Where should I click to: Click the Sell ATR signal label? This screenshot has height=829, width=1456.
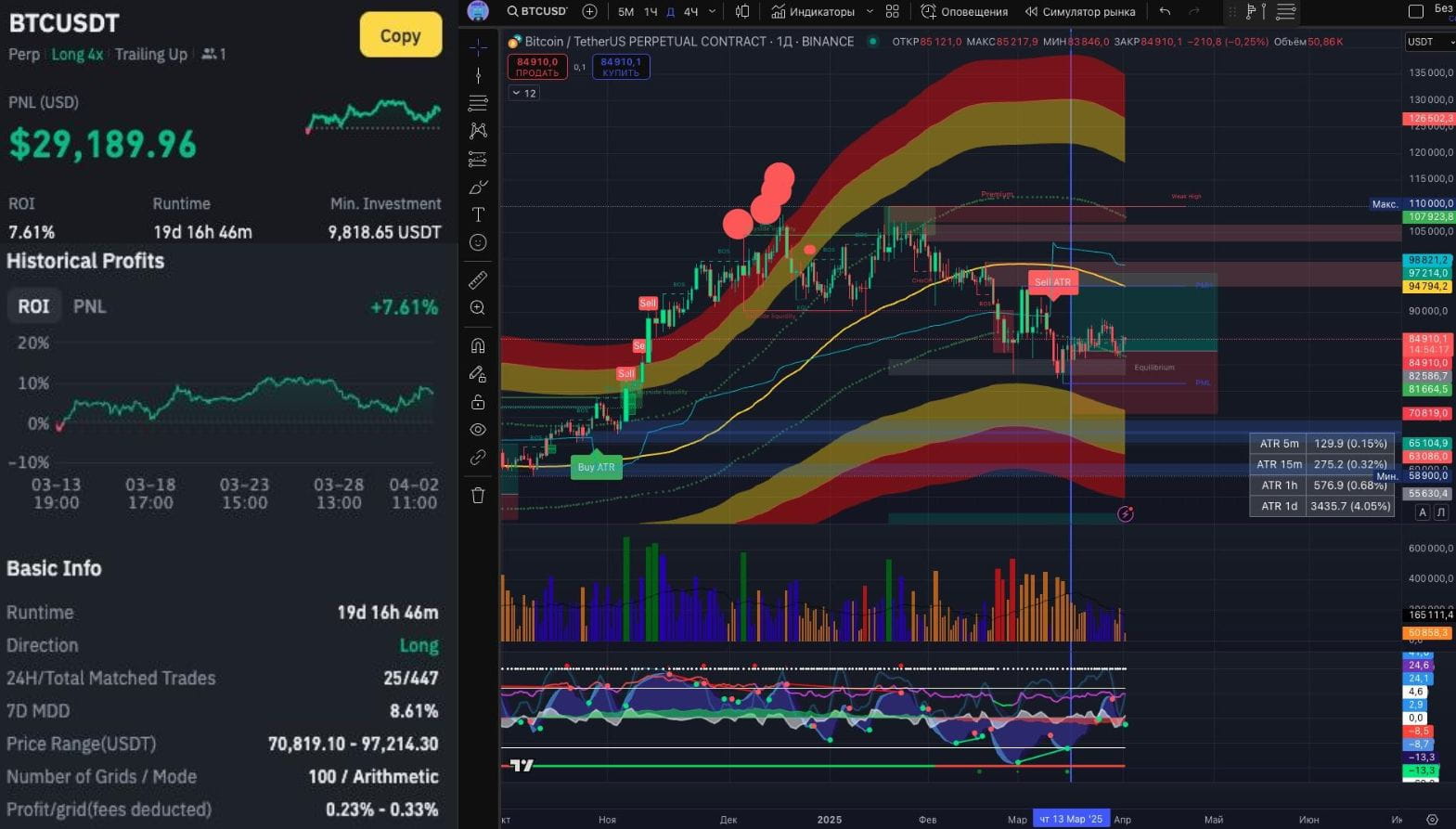click(x=1052, y=282)
